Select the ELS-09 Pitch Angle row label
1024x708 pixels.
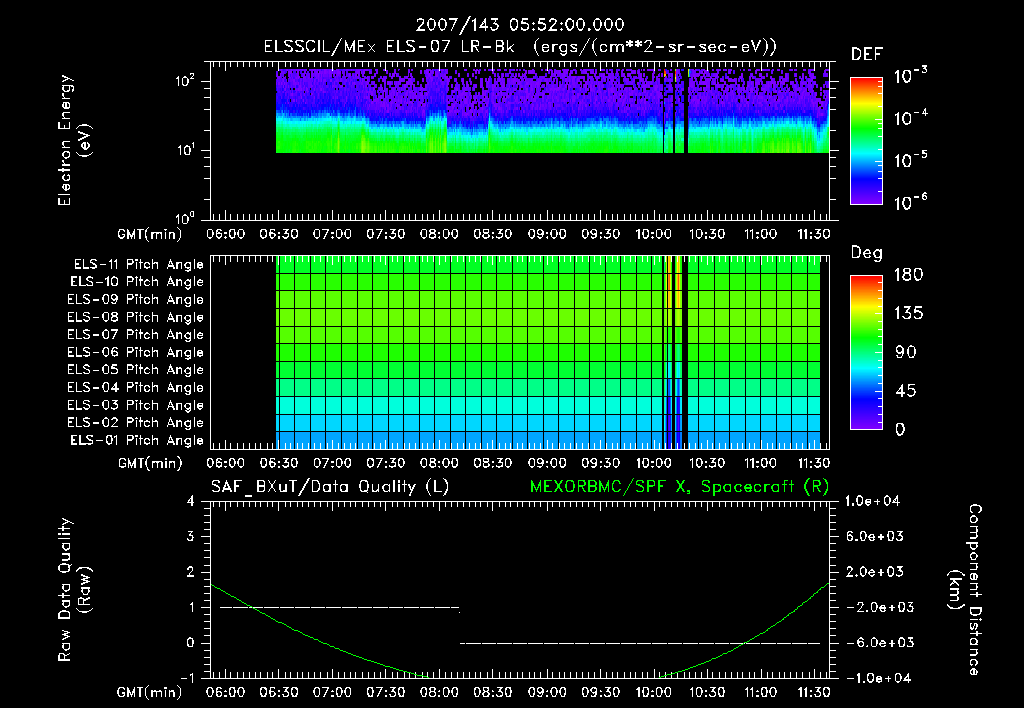pyautogui.click(x=135, y=300)
